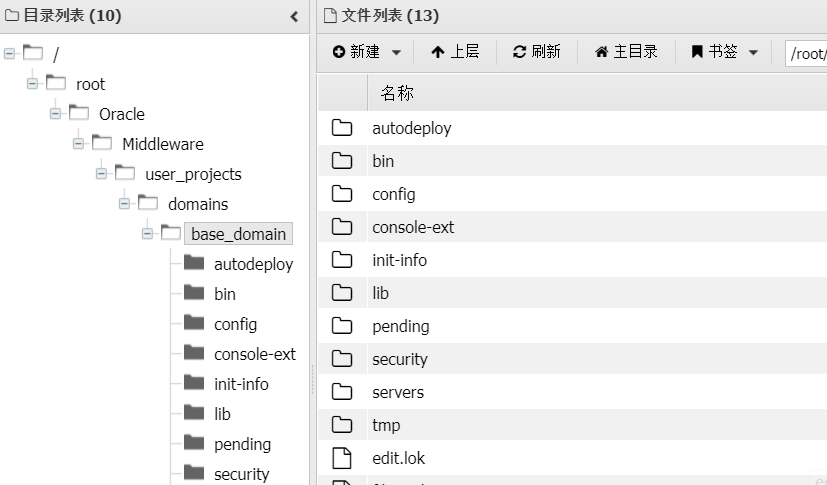Open console-ext folder icon in tree

pyautogui.click(x=194, y=353)
